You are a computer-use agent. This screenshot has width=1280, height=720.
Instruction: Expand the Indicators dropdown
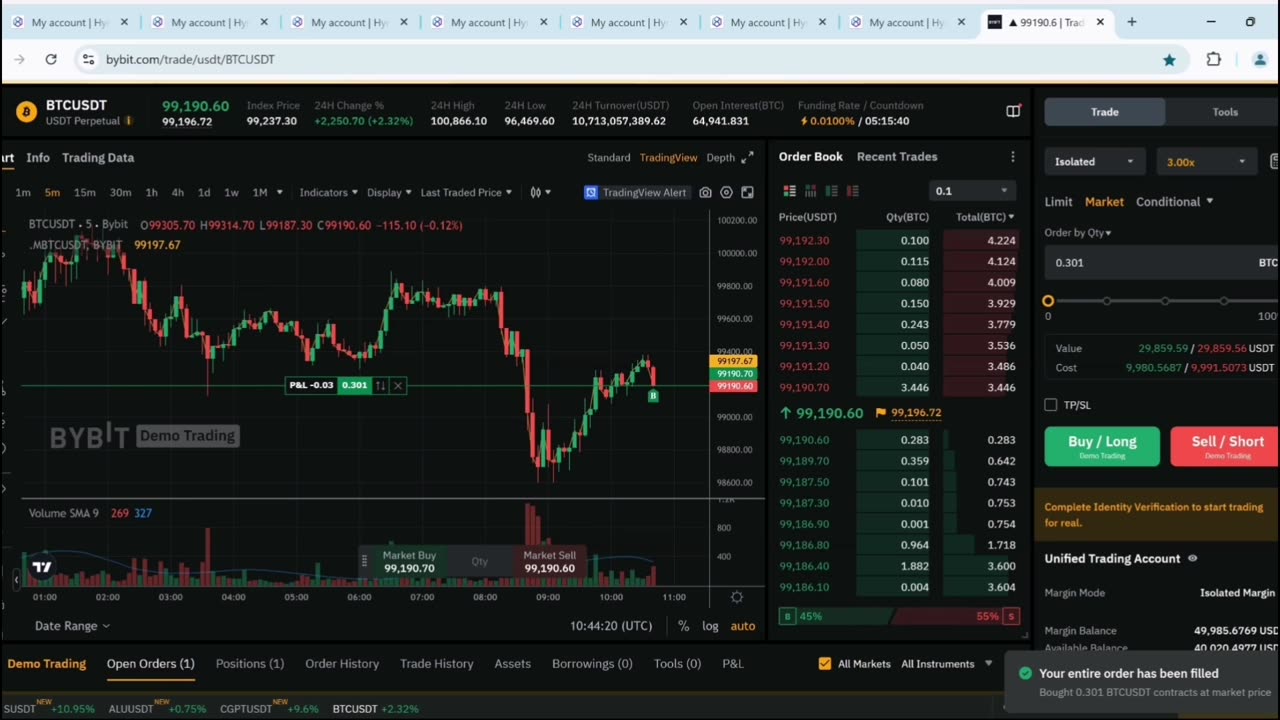329,192
